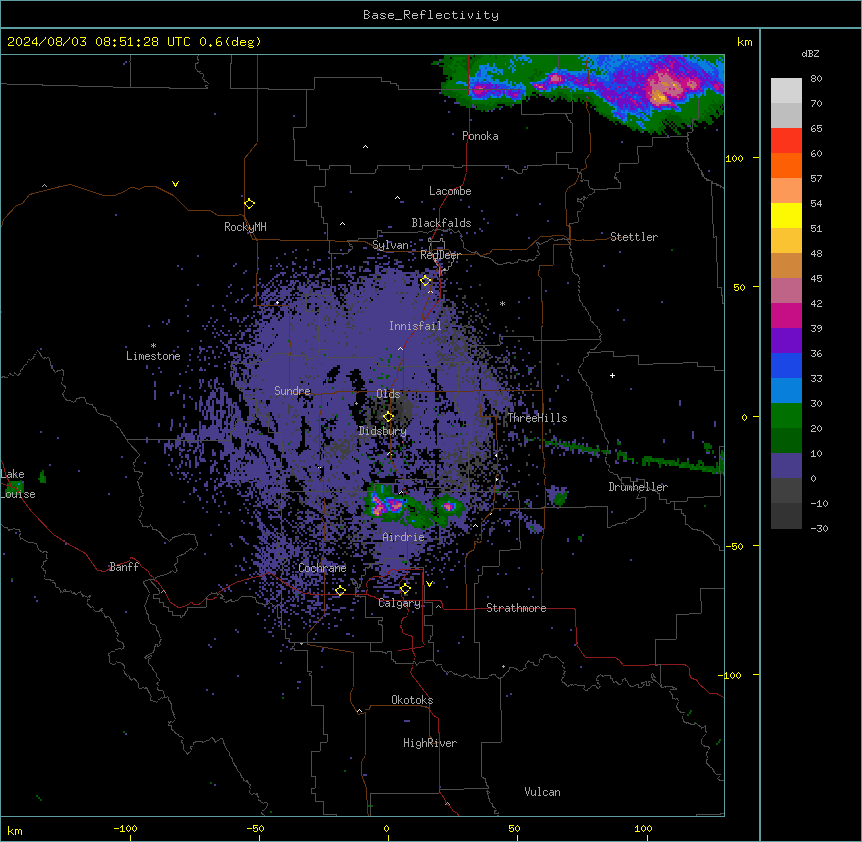Click the Didsbury label
Image resolution: width=862 pixels, height=842 pixels.
[x=382, y=431]
